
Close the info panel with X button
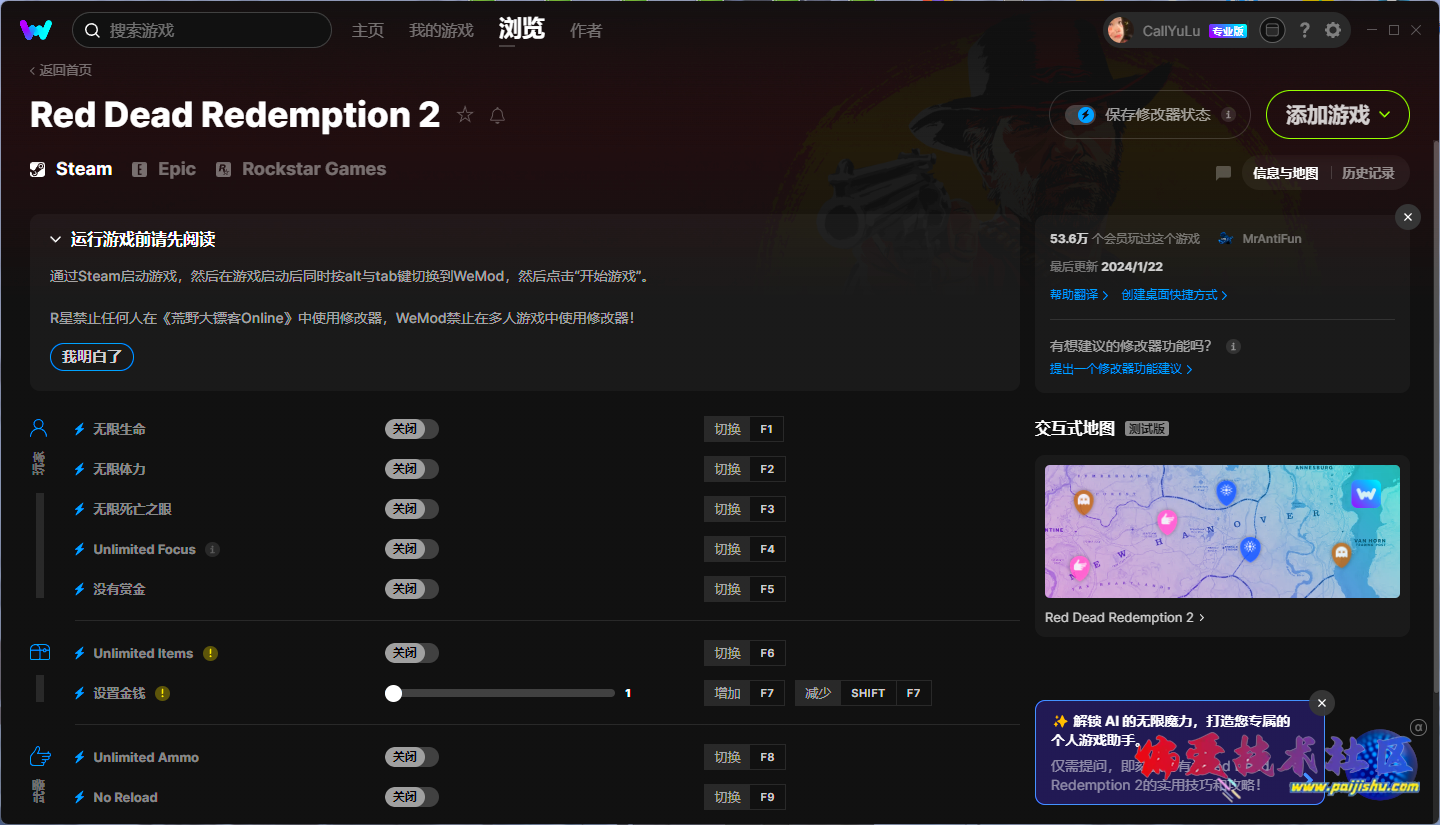[x=1408, y=217]
